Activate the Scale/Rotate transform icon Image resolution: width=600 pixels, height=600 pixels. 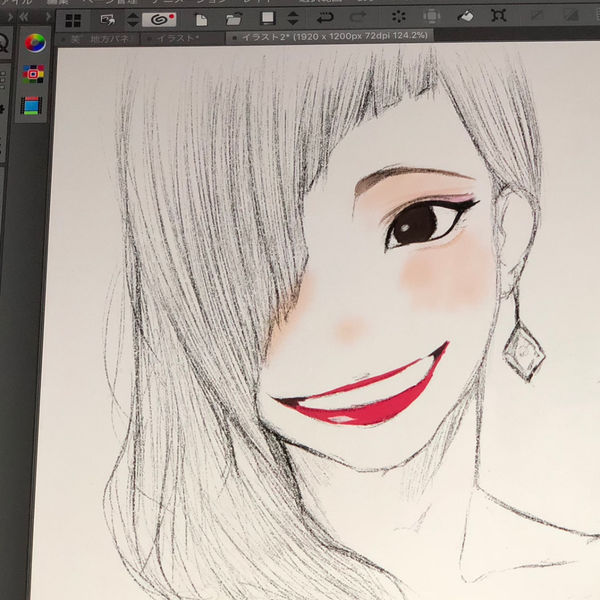coord(499,16)
